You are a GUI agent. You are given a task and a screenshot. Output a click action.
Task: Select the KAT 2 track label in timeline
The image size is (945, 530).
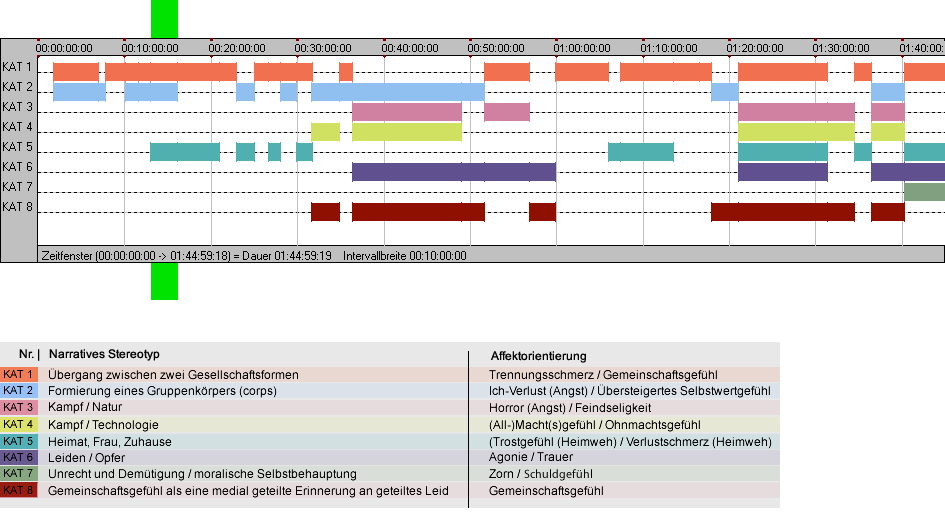coord(17,87)
